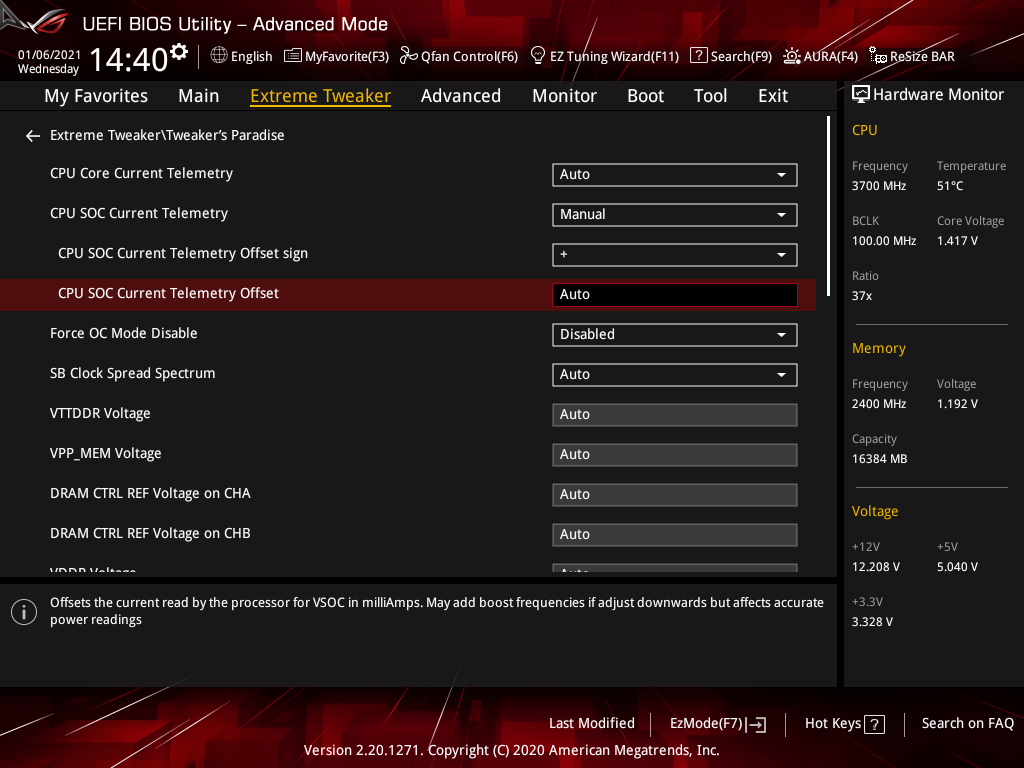Open the Advanced tab
Screen dimensions: 1024x768
pyautogui.click(x=460, y=96)
